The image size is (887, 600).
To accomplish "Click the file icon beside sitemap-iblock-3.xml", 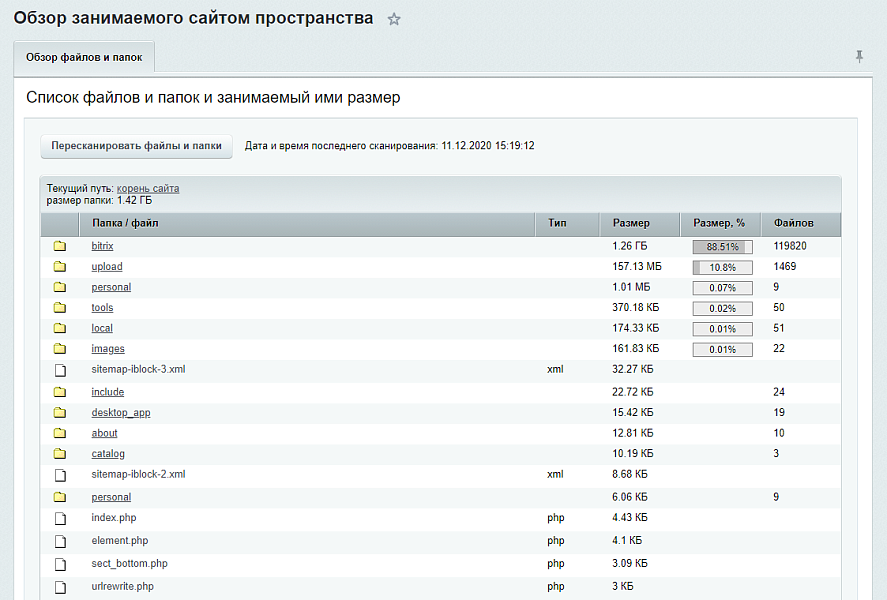I will [x=60, y=370].
